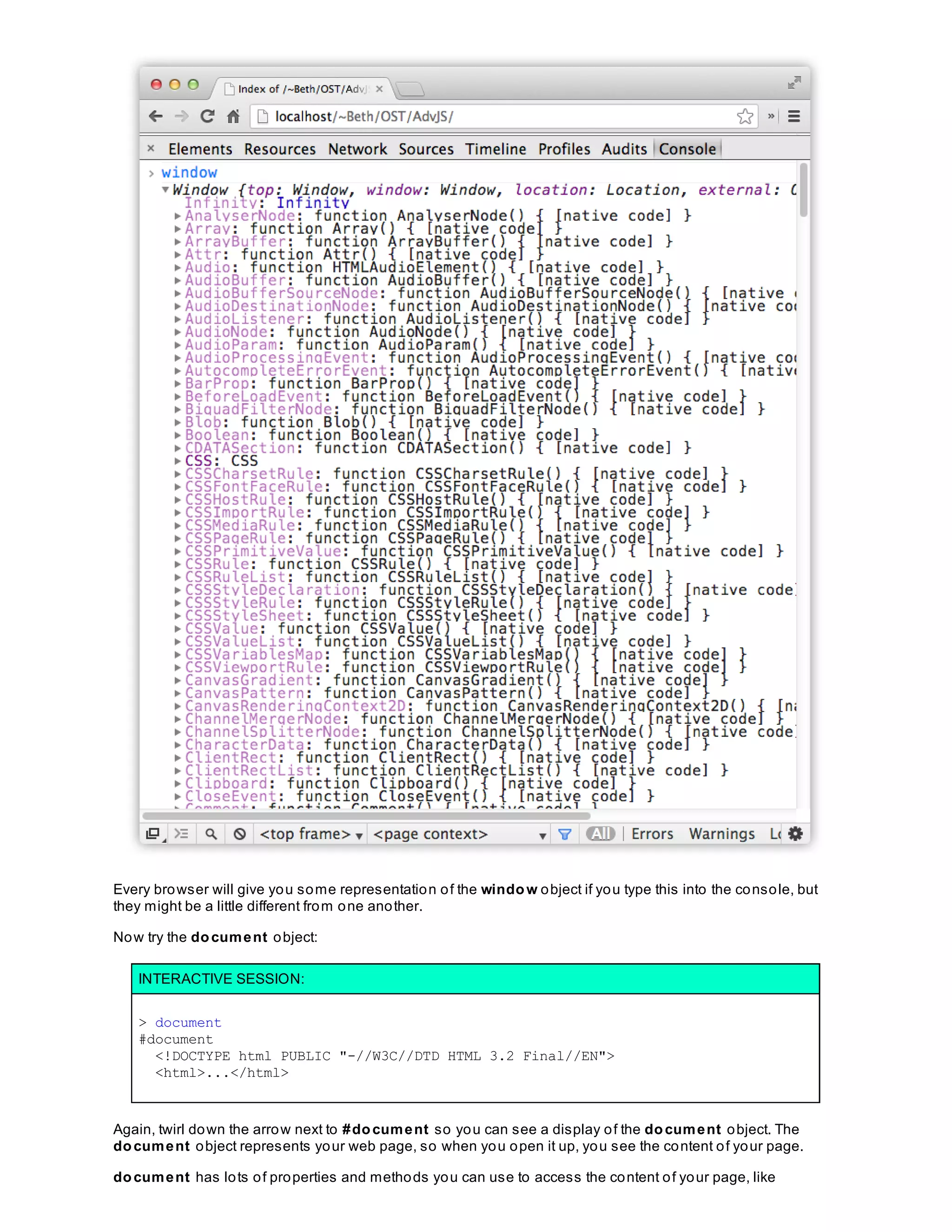Click the DOCTYPE line in session box

[384, 1056]
